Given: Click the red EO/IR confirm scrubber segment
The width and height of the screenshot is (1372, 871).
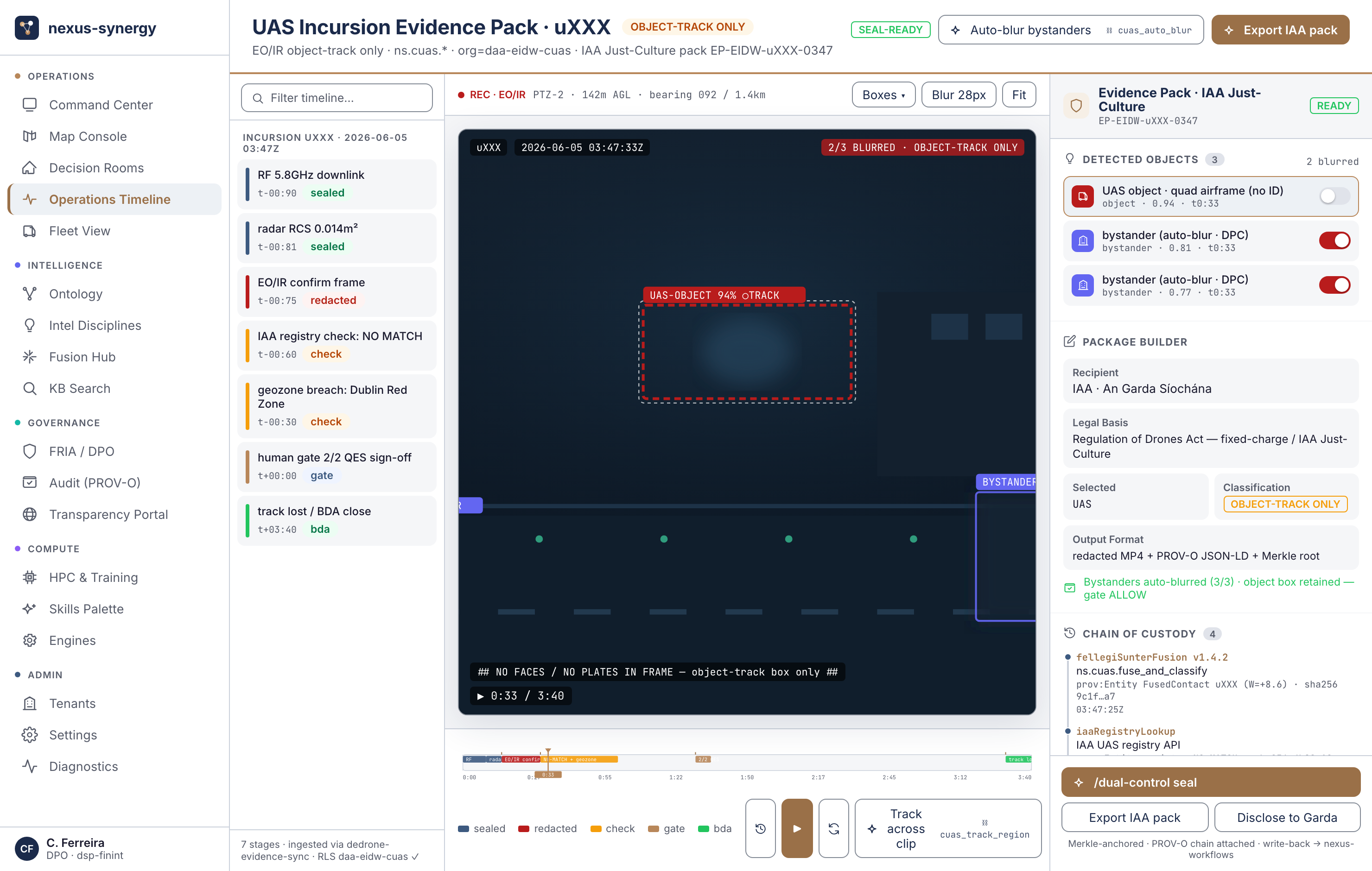Looking at the screenshot, I should (521, 759).
